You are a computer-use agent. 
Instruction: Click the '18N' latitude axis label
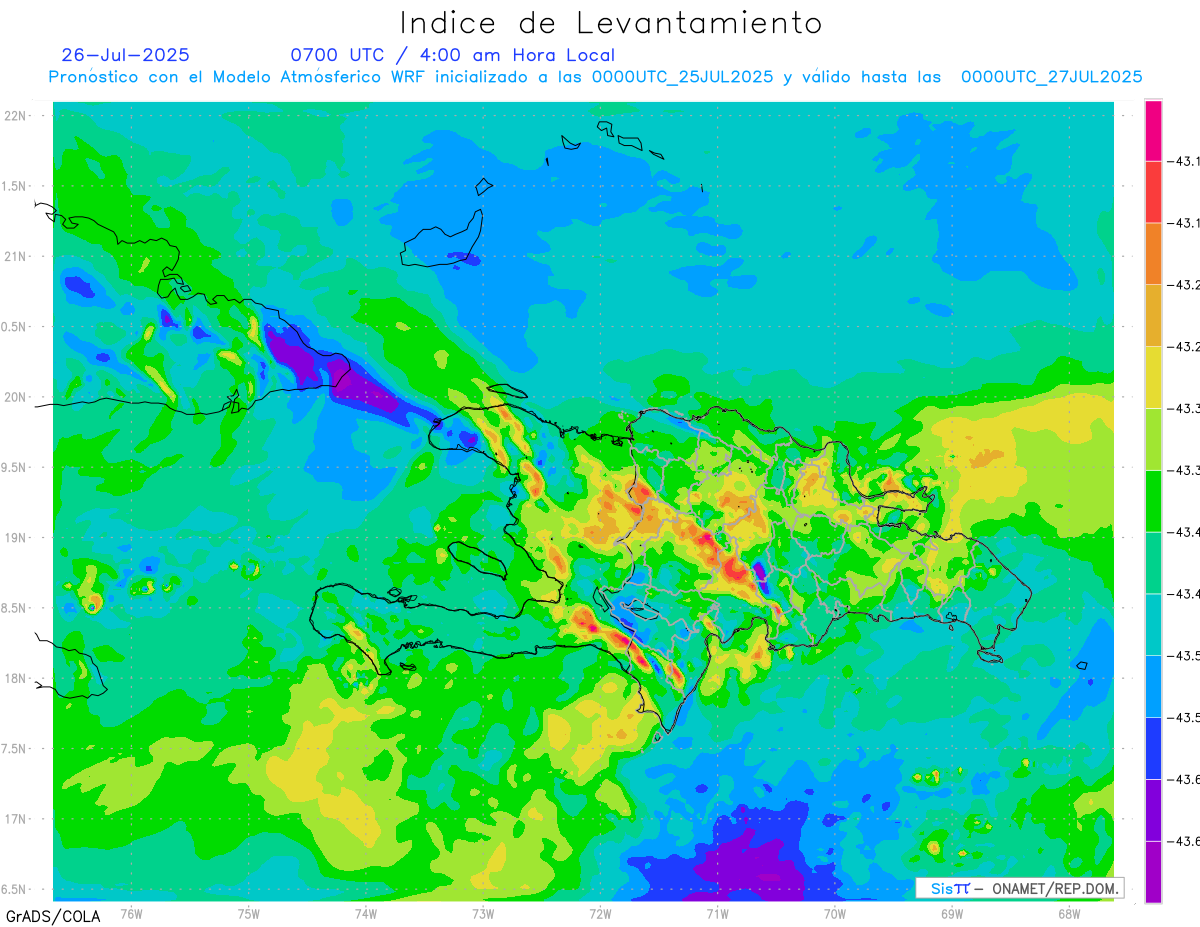pos(15,678)
